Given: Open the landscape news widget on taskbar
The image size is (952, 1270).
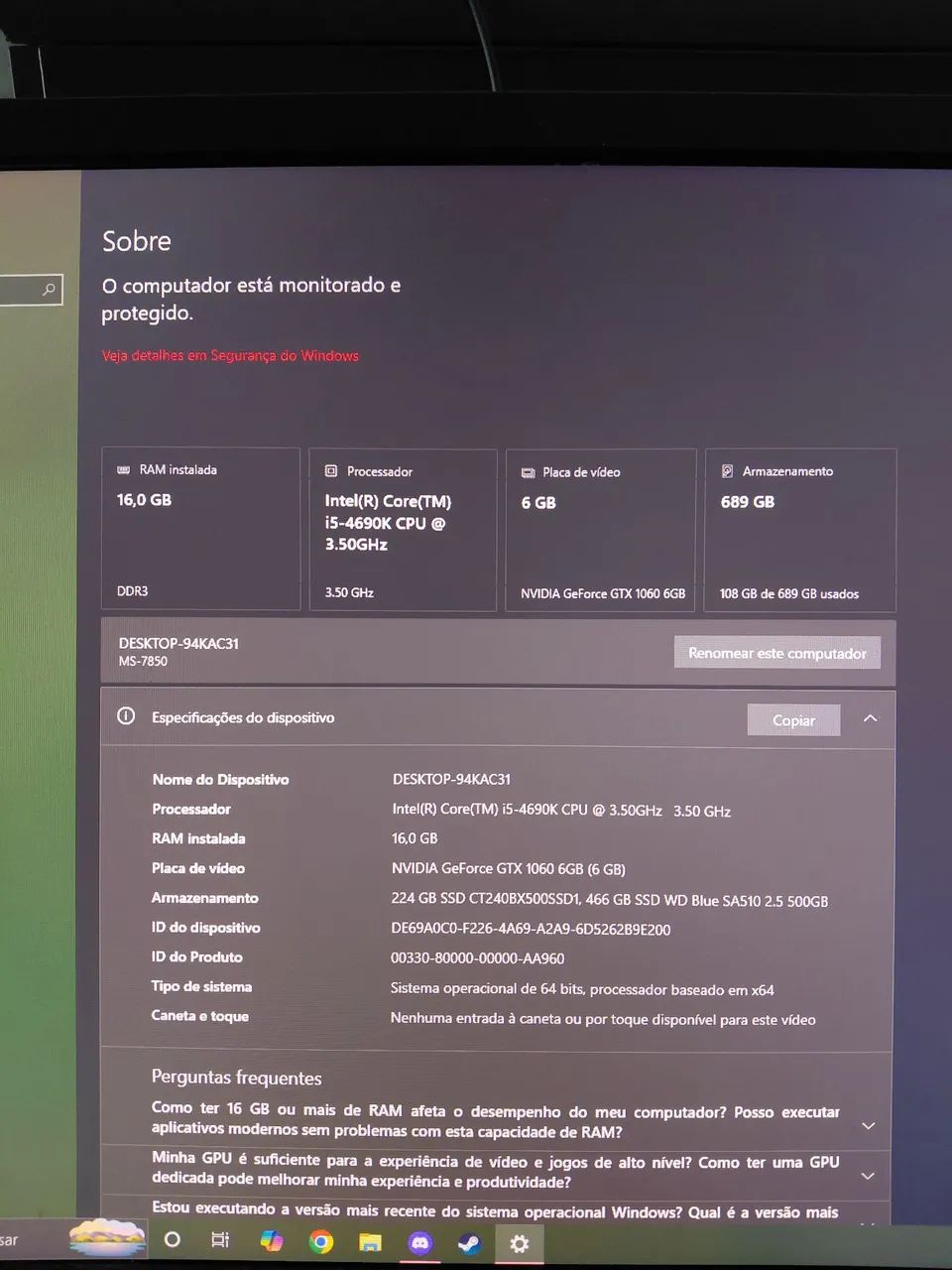Looking at the screenshot, I should [107, 1236].
